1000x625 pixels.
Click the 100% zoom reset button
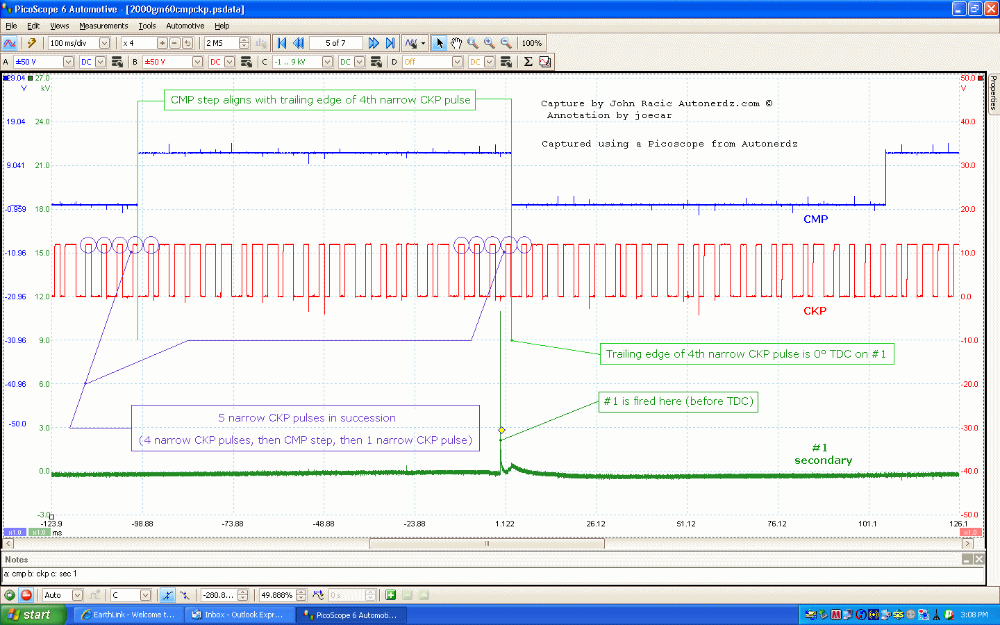532,43
